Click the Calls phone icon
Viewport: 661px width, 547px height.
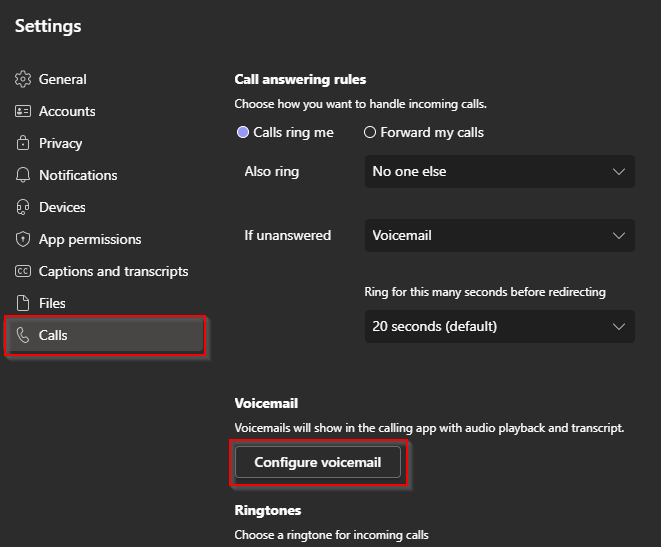coord(23,335)
